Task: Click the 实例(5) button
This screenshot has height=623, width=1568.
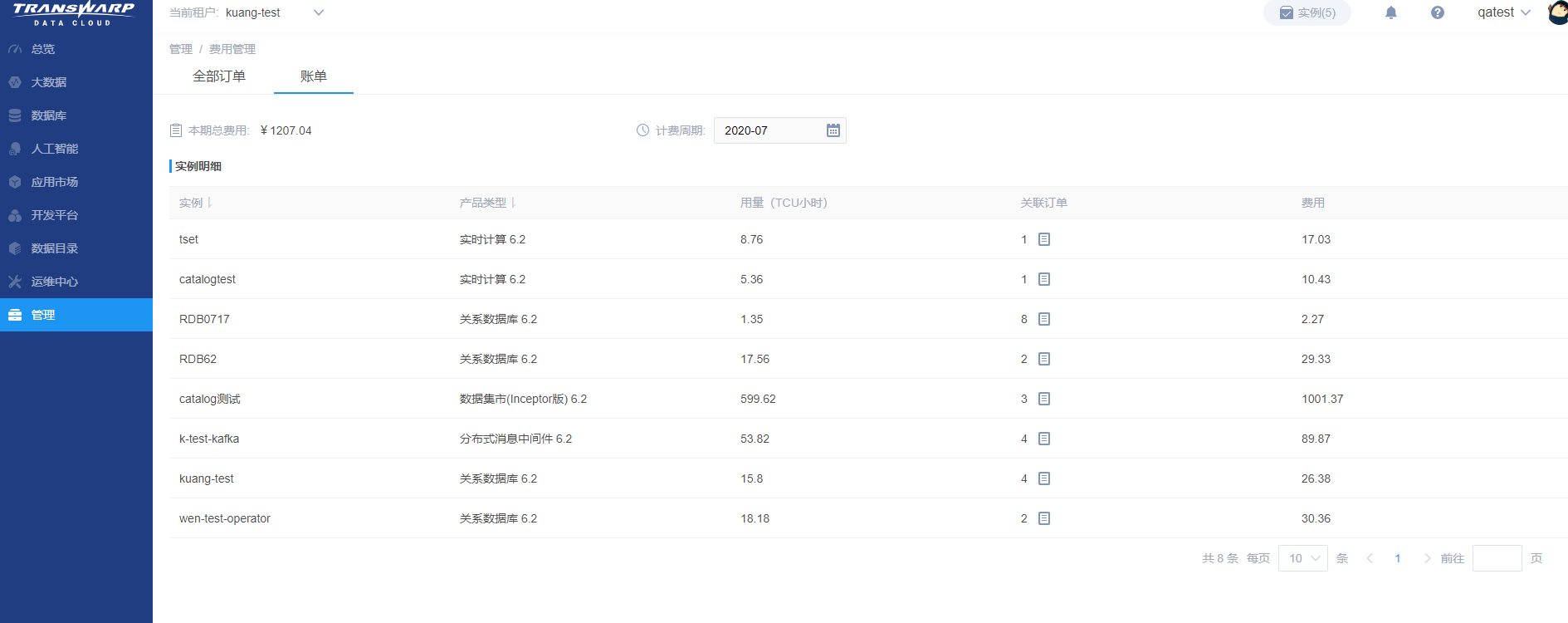Action: pyautogui.click(x=1307, y=12)
